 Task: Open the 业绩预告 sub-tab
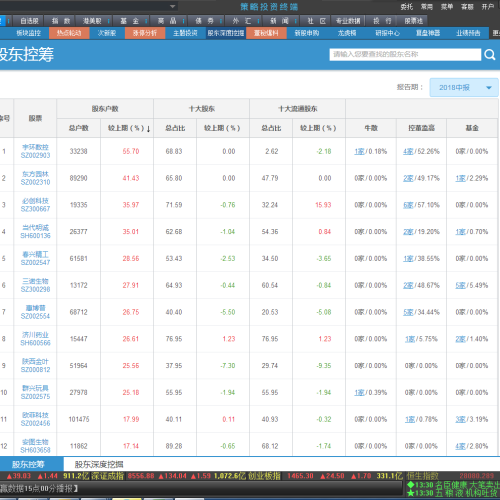[468, 33]
